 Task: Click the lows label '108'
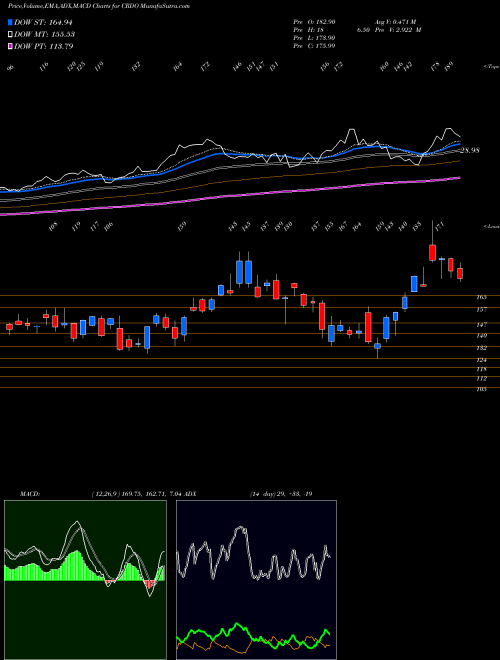click(x=53, y=227)
